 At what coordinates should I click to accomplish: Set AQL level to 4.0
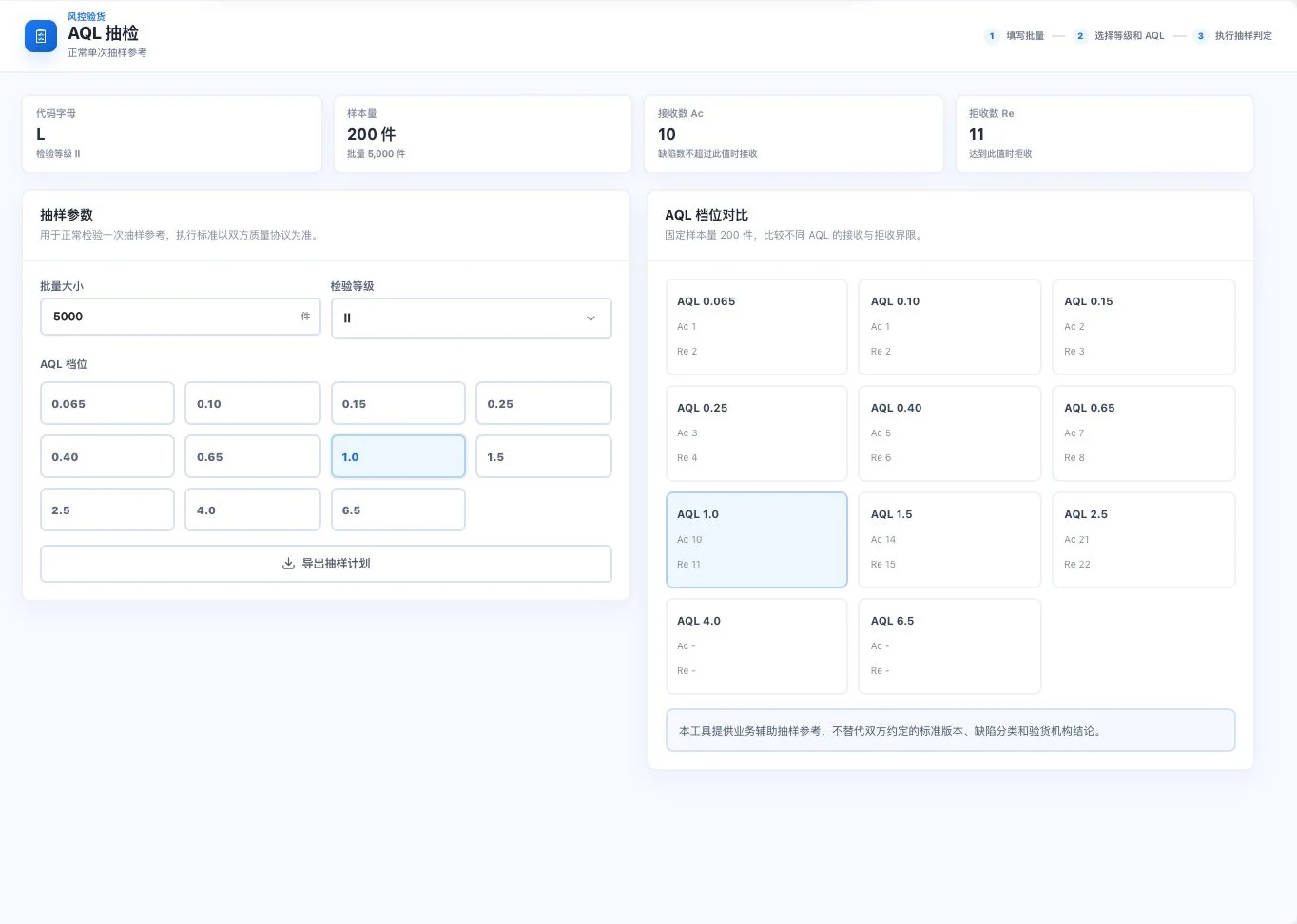pos(252,510)
